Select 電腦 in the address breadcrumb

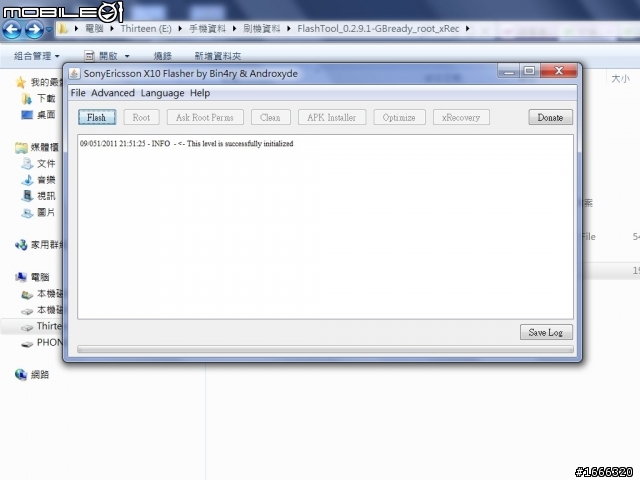[x=94, y=29]
